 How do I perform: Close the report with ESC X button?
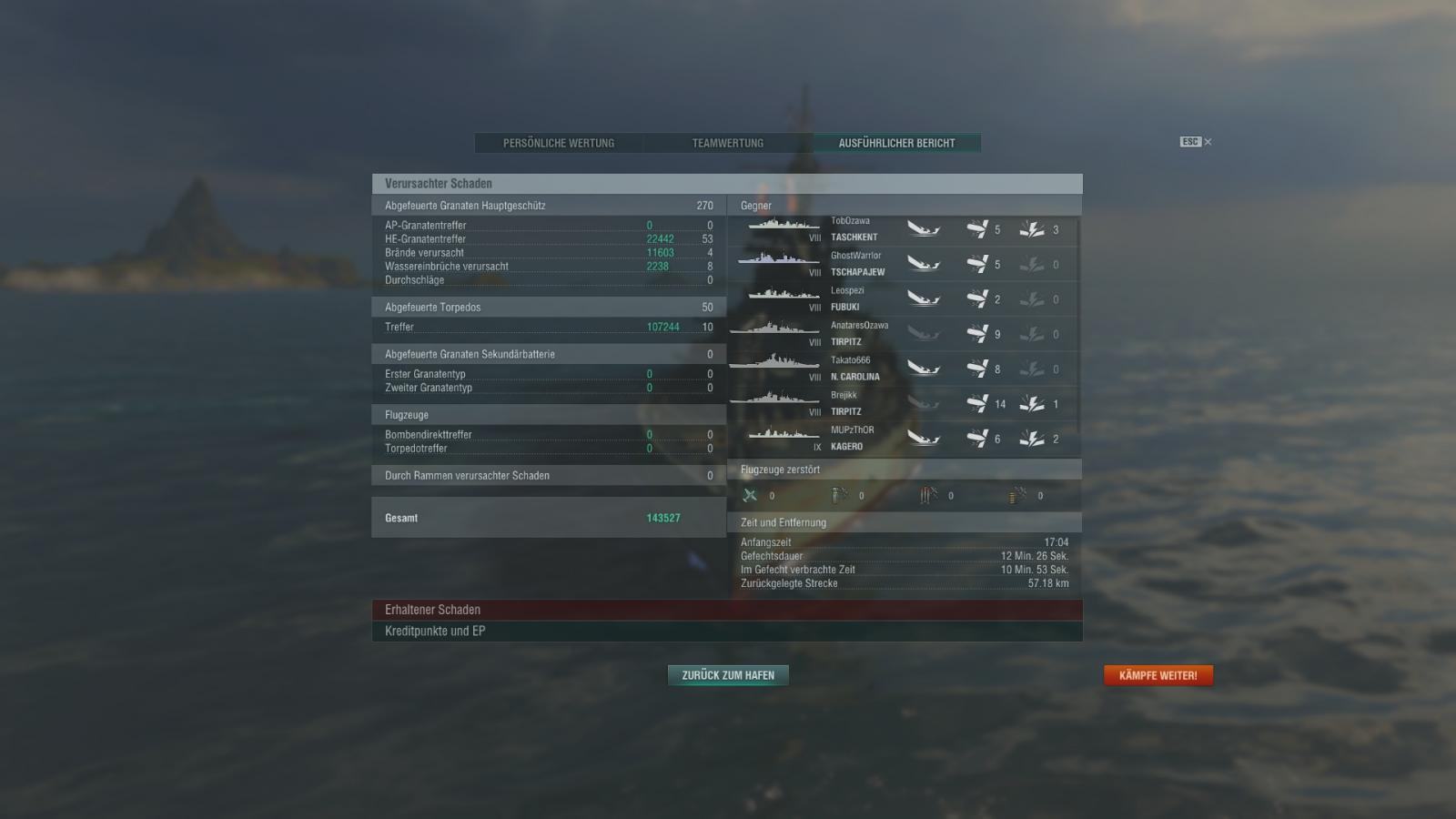(1196, 142)
